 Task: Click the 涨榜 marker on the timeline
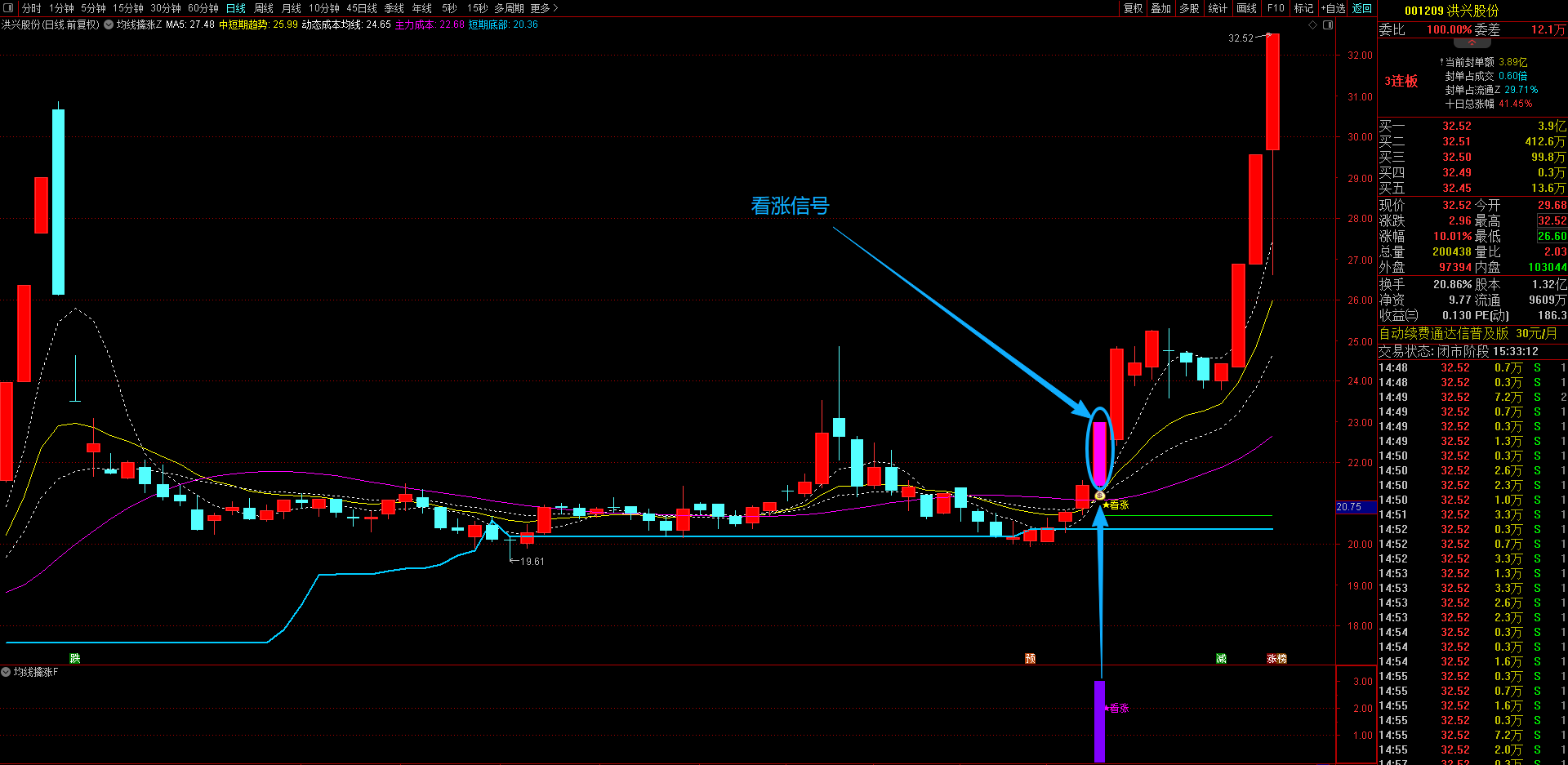(x=1276, y=658)
